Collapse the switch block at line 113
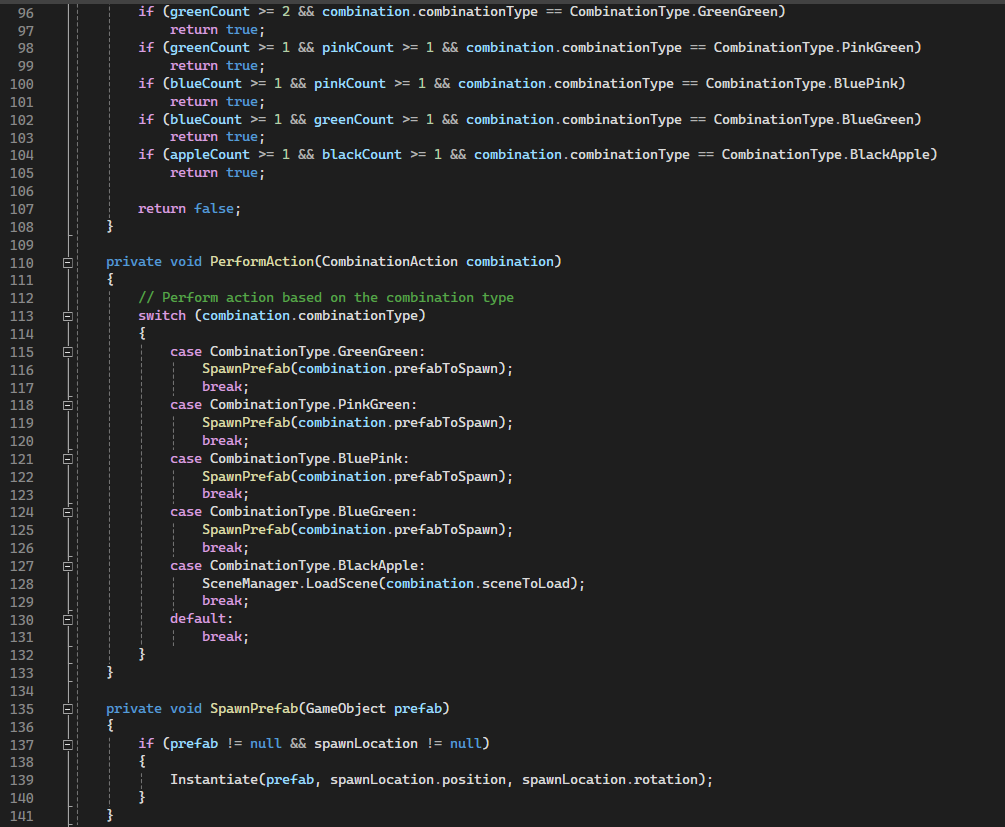This screenshot has width=1005, height=827. point(67,316)
